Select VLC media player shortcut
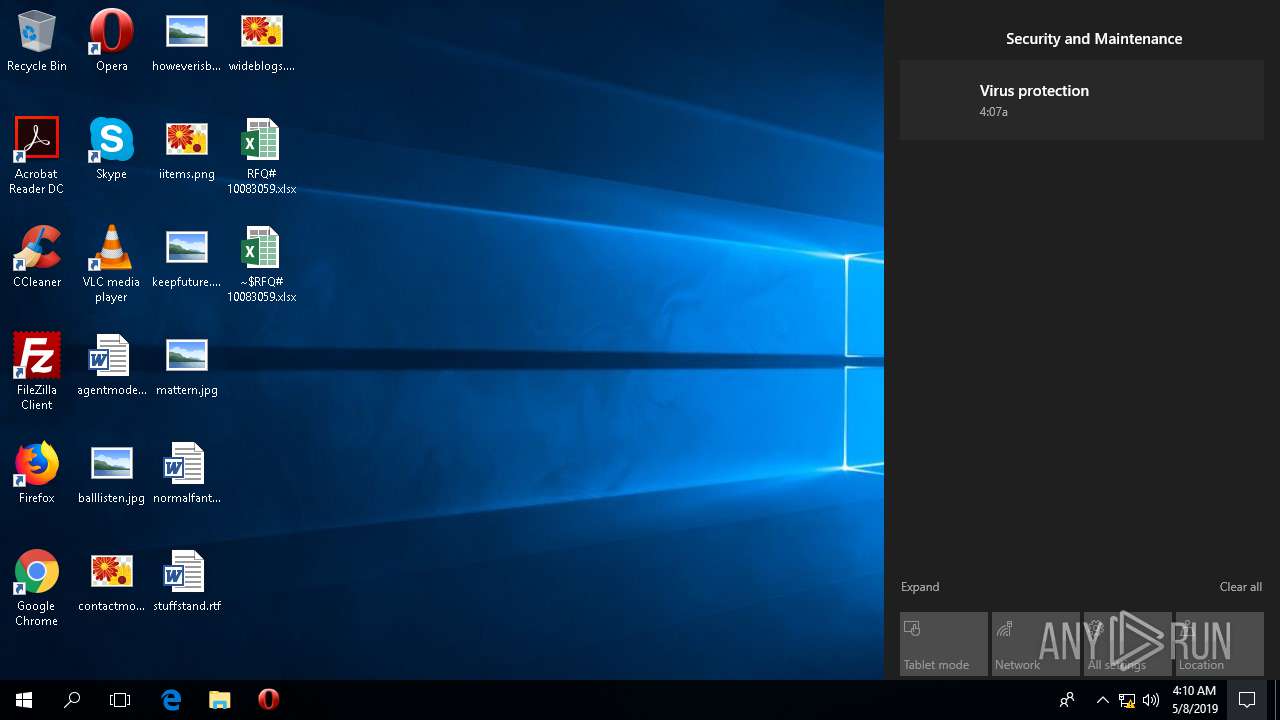 click(x=111, y=264)
